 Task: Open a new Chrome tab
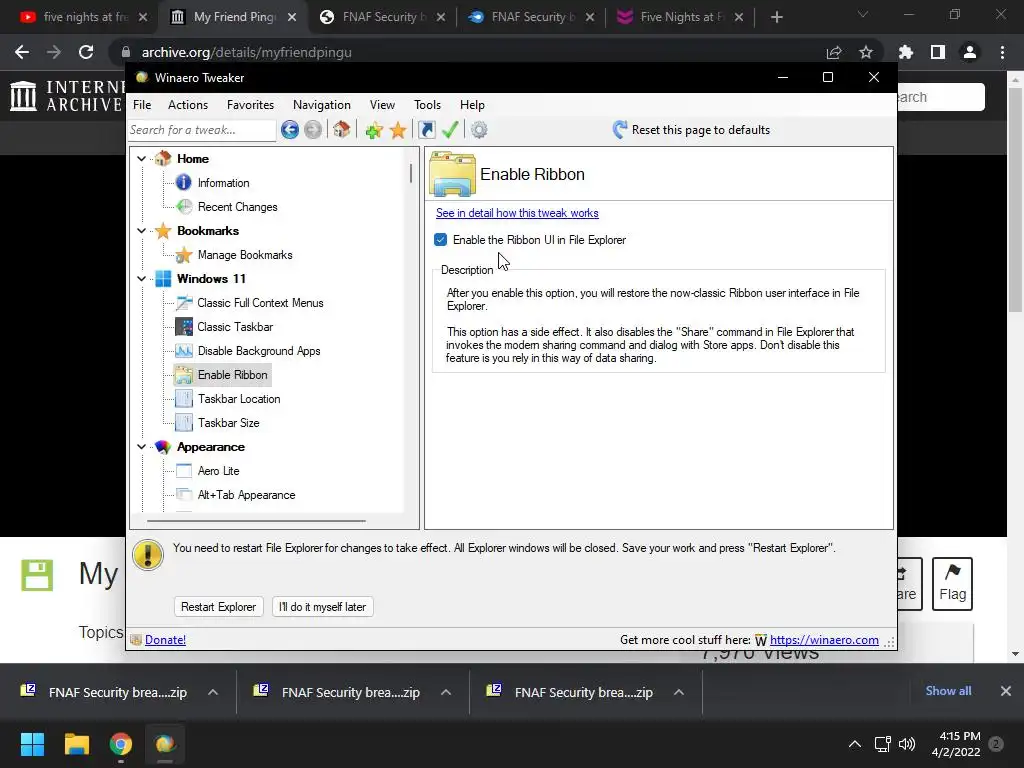point(776,17)
